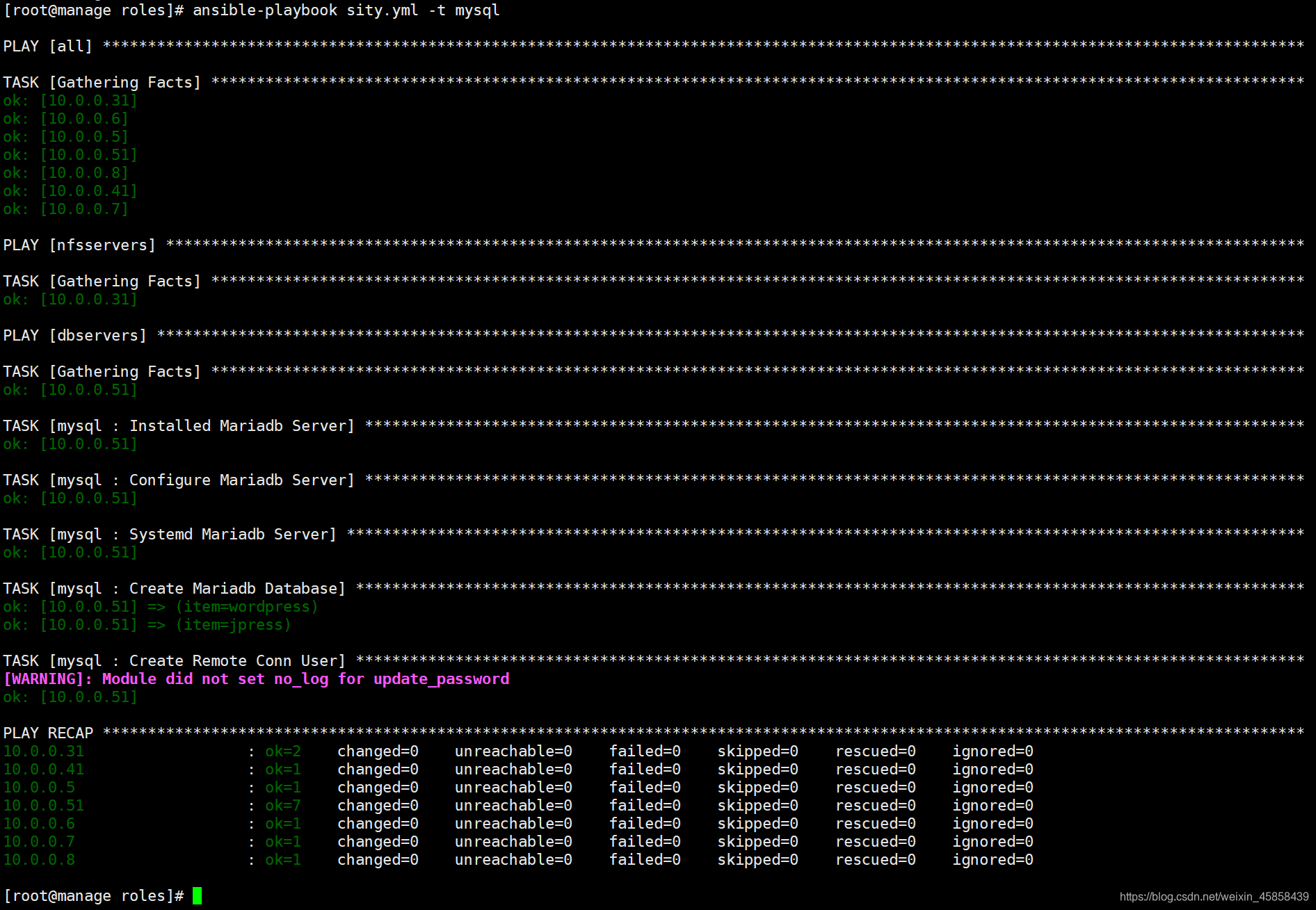Click 'ok: [10.0.0.41]' result line
Screen dimensions: 1316x910
pos(70,190)
